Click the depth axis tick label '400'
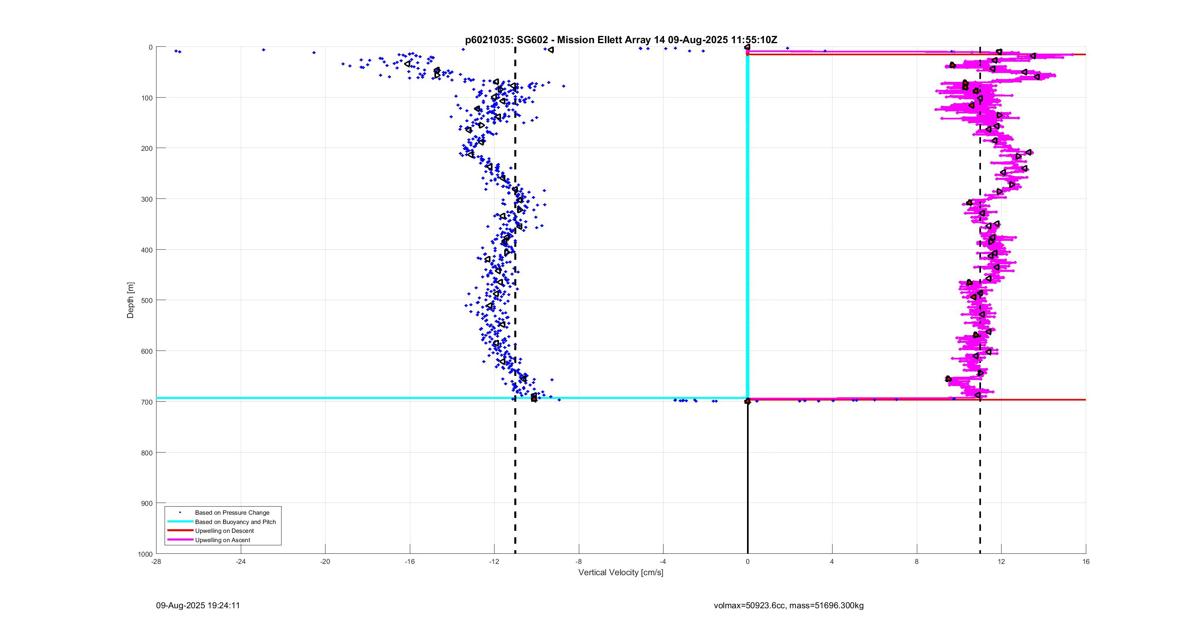The width and height of the screenshot is (1200, 622). tap(146, 250)
